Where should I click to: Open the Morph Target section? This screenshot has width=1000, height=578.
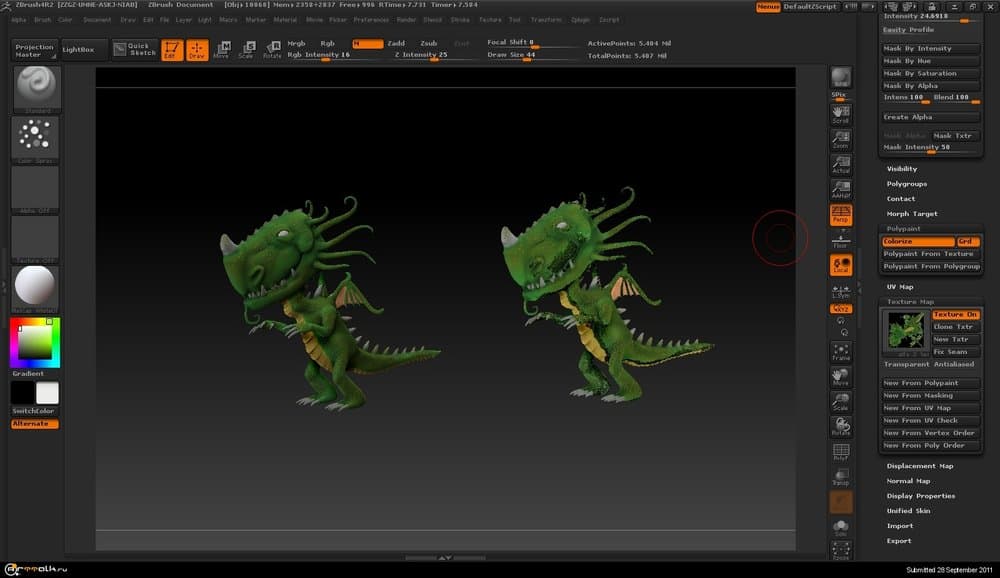click(x=911, y=214)
